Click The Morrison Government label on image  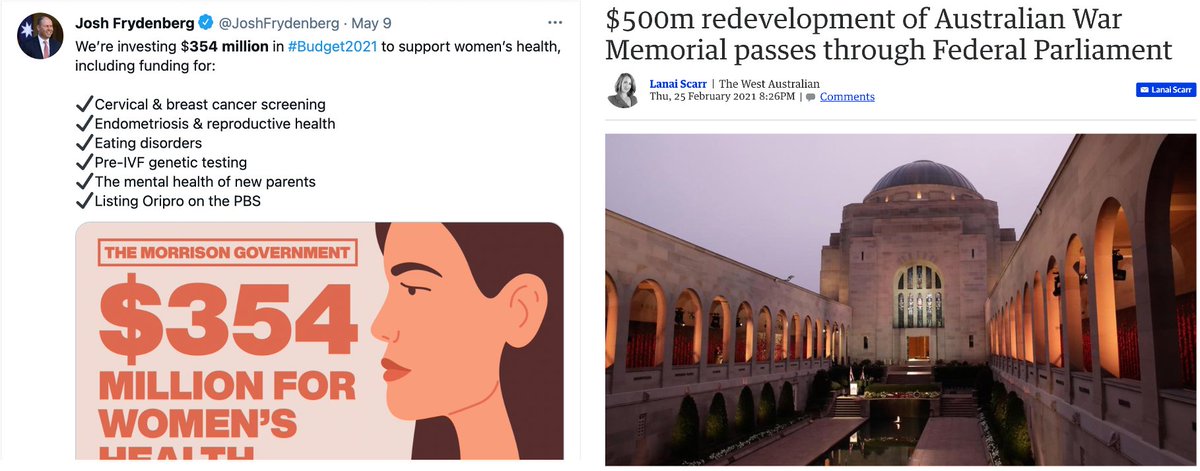click(226, 252)
